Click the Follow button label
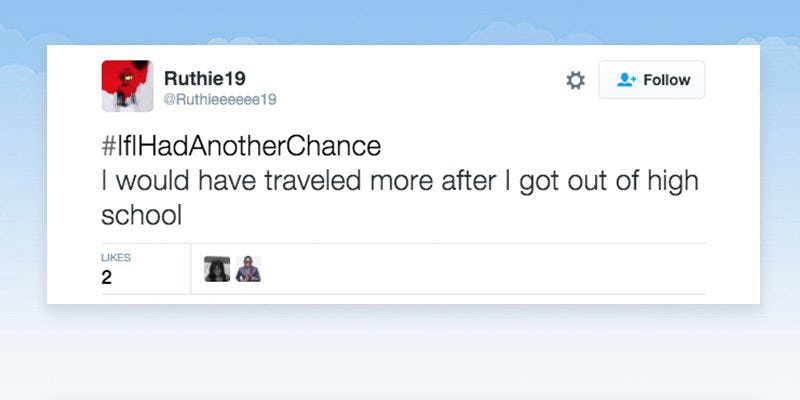 pyautogui.click(x=667, y=80)
